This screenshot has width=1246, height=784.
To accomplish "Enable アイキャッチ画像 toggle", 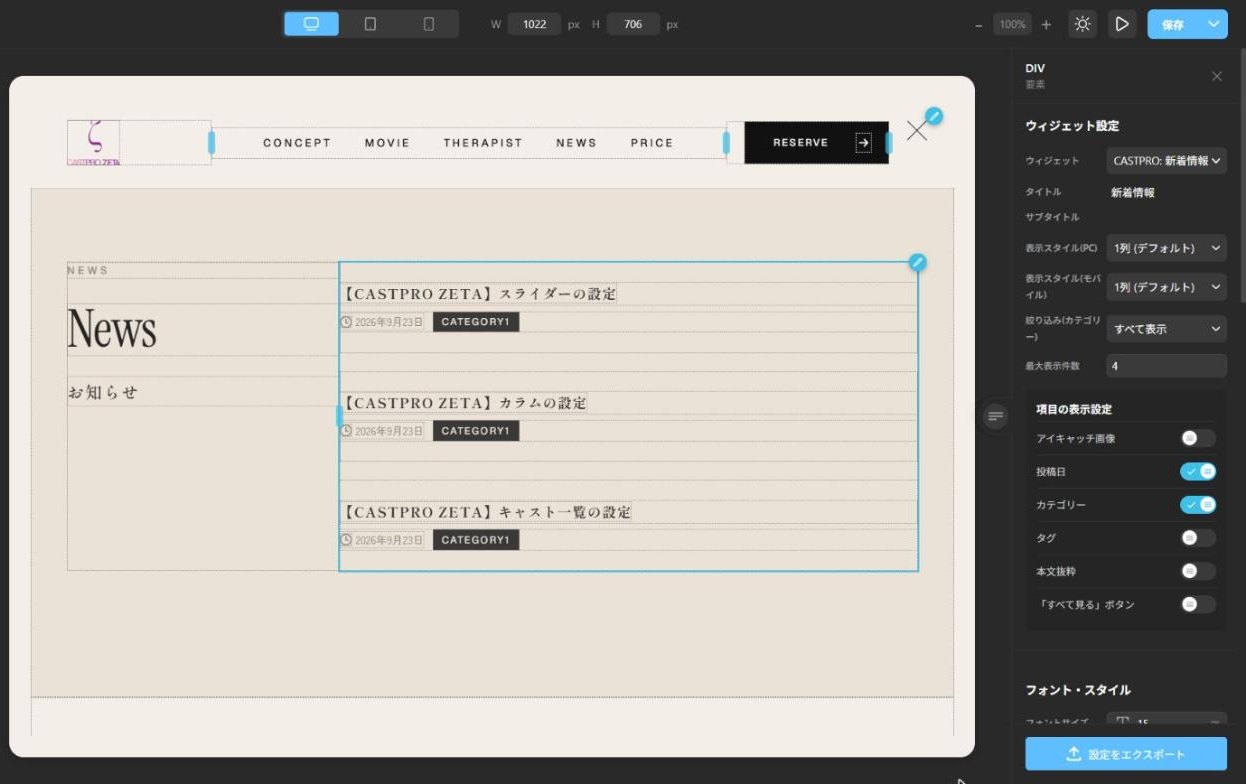I will 1197,438.
